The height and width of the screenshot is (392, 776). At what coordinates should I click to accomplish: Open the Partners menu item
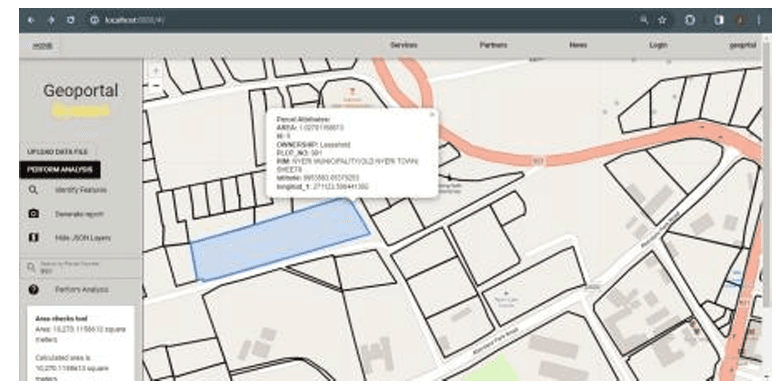click(x=493, y=45)
